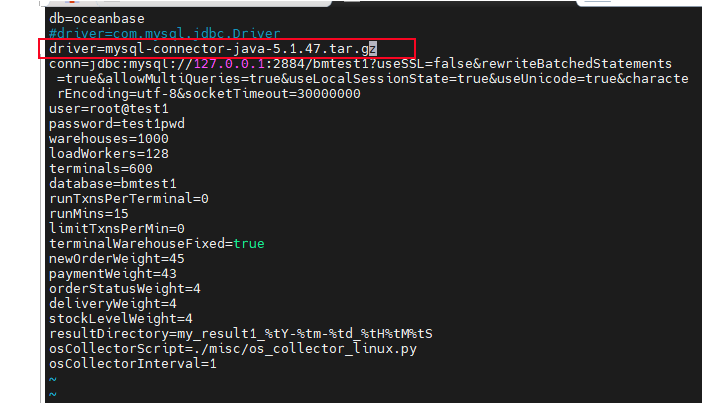Click the limitTxnsPerMin=0 line

click(116, 228)
